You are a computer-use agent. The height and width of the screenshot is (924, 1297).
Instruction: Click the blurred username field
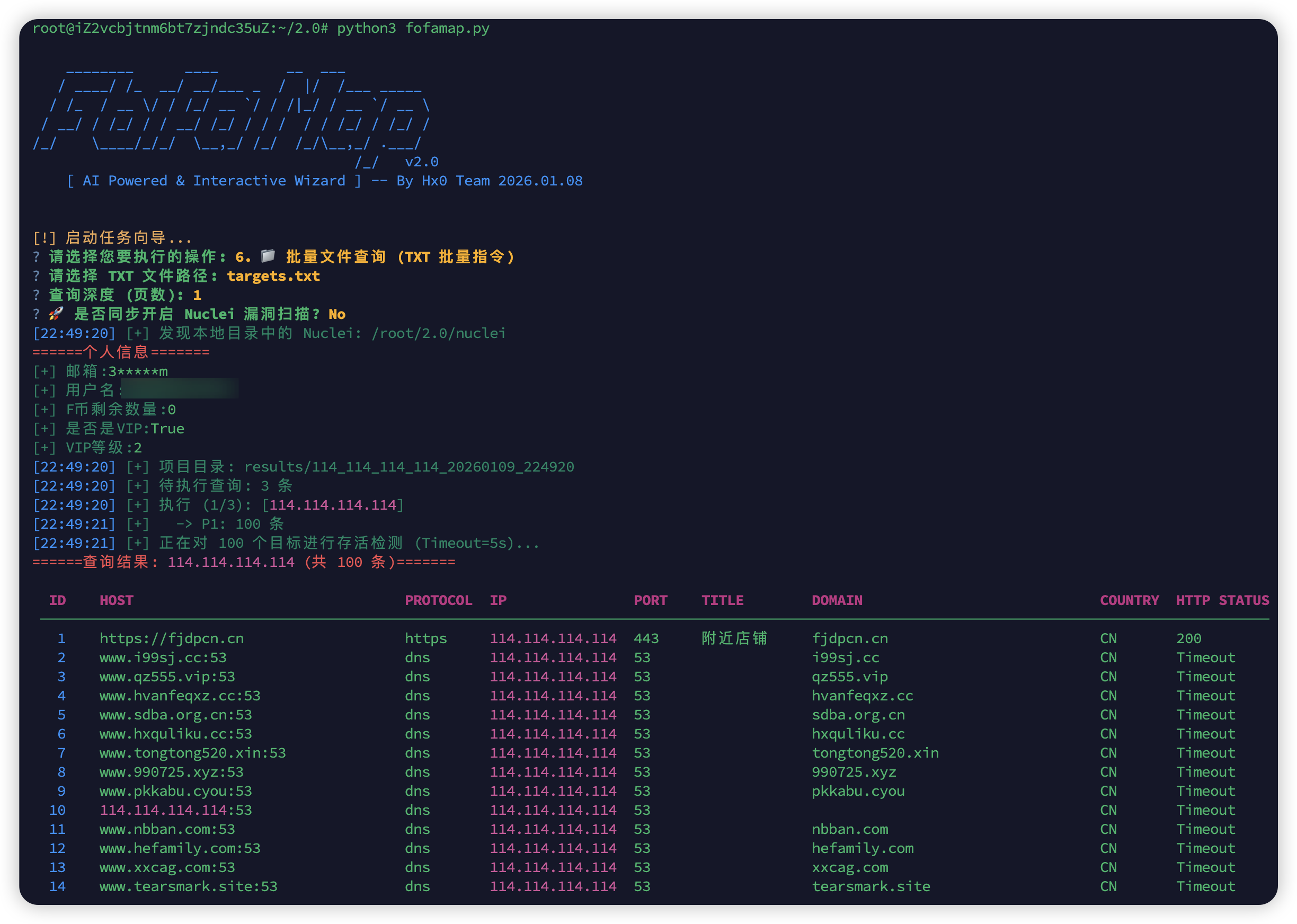180,390
